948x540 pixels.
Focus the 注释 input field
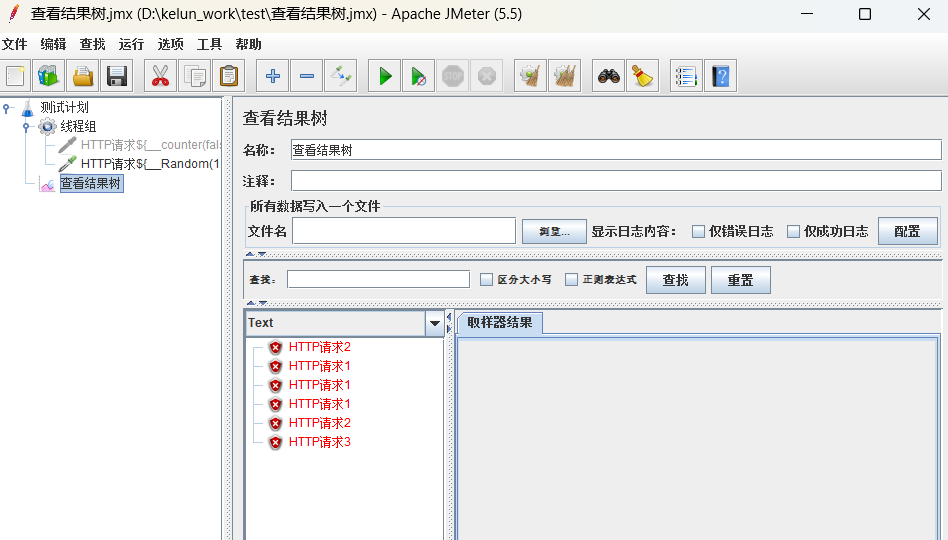click(x=616, y=181)
